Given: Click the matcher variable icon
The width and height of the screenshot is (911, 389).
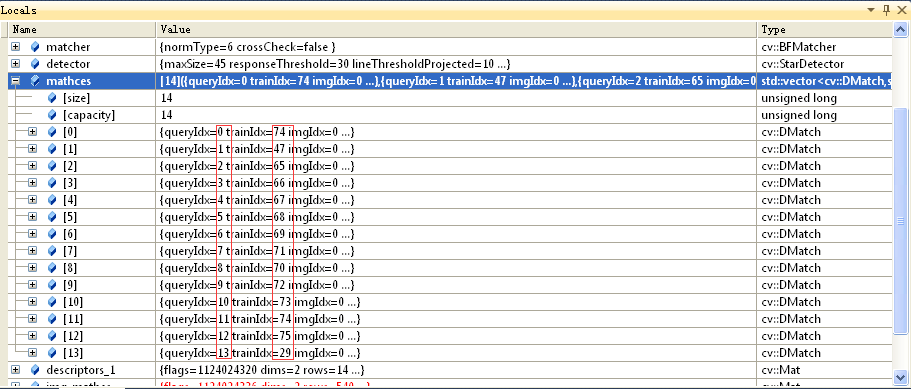Looking at the screenshot, I should click(35, 46).
